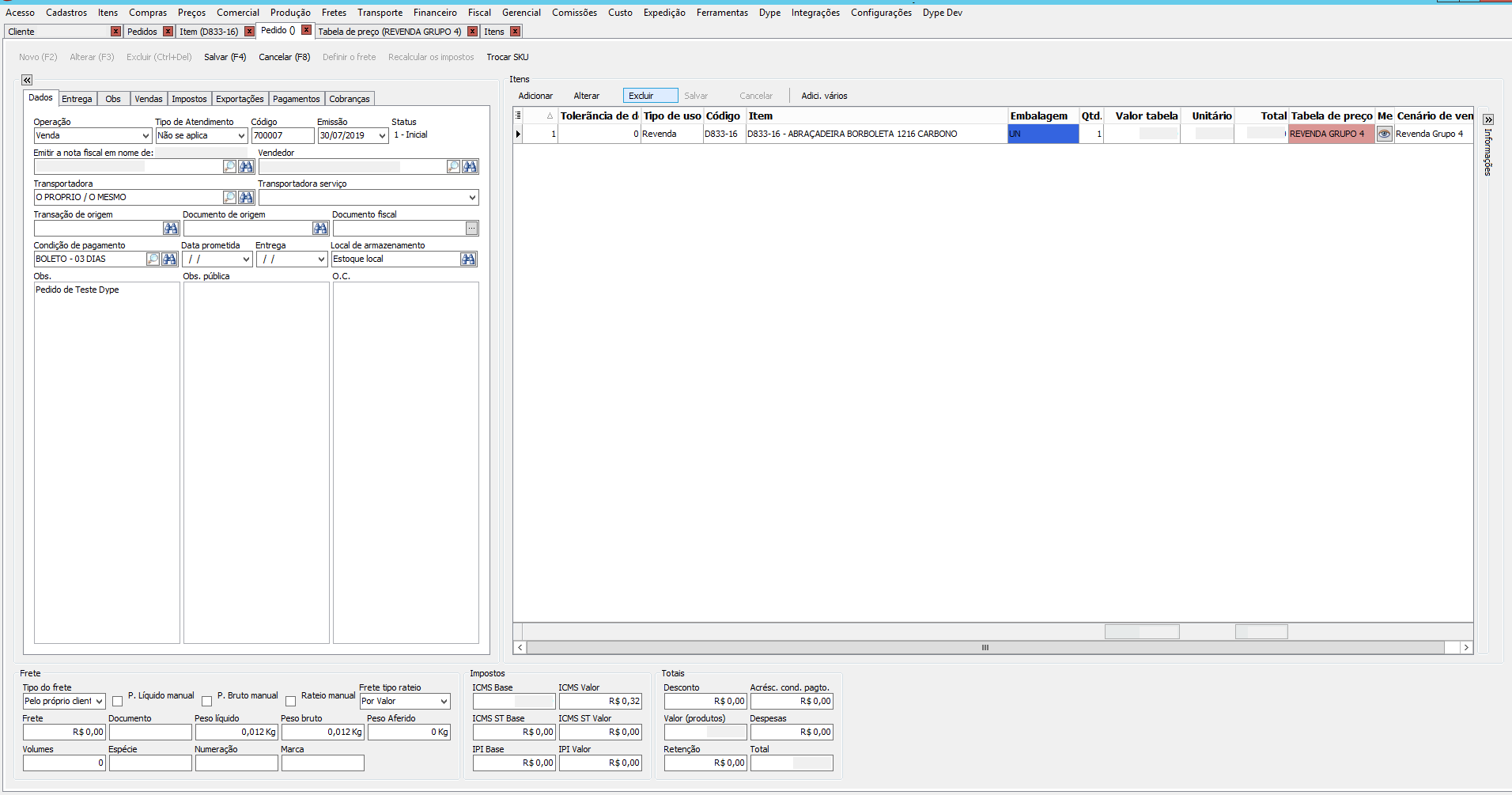This screenshot has width=1512, height=795.
Task: Open the item grid column chooser icon
Action: click(x=519, y=115)
